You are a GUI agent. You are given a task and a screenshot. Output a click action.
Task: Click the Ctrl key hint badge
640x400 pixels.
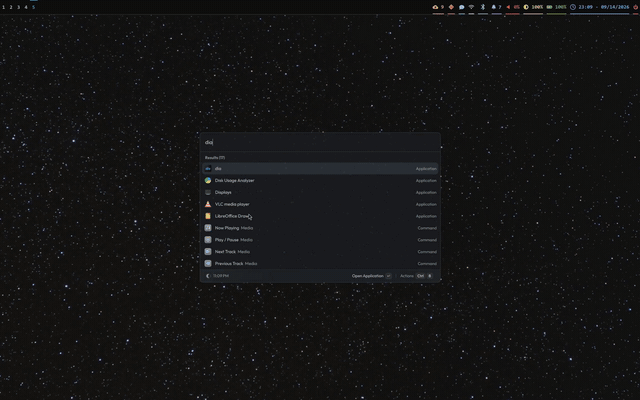[420, 276]
